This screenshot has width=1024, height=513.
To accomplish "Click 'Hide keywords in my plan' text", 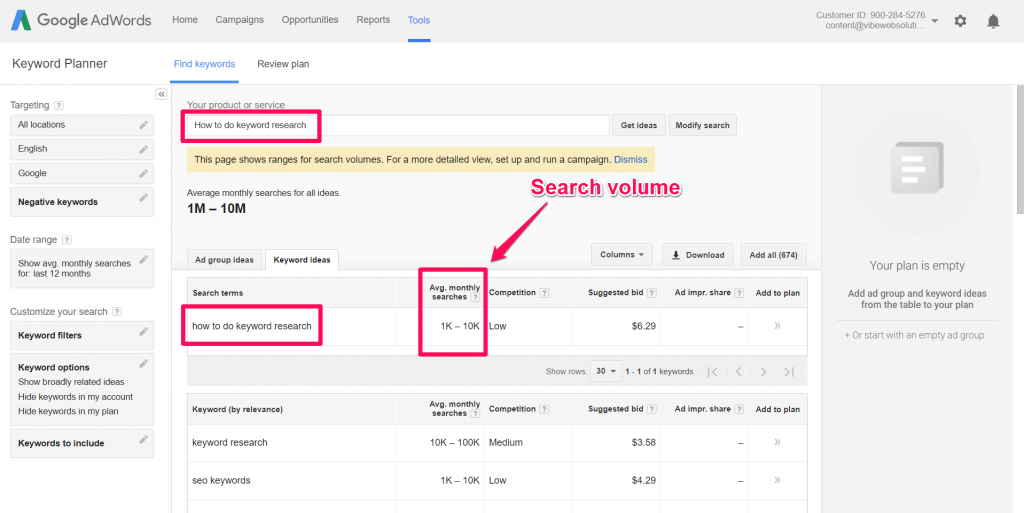I will (69, 412).
